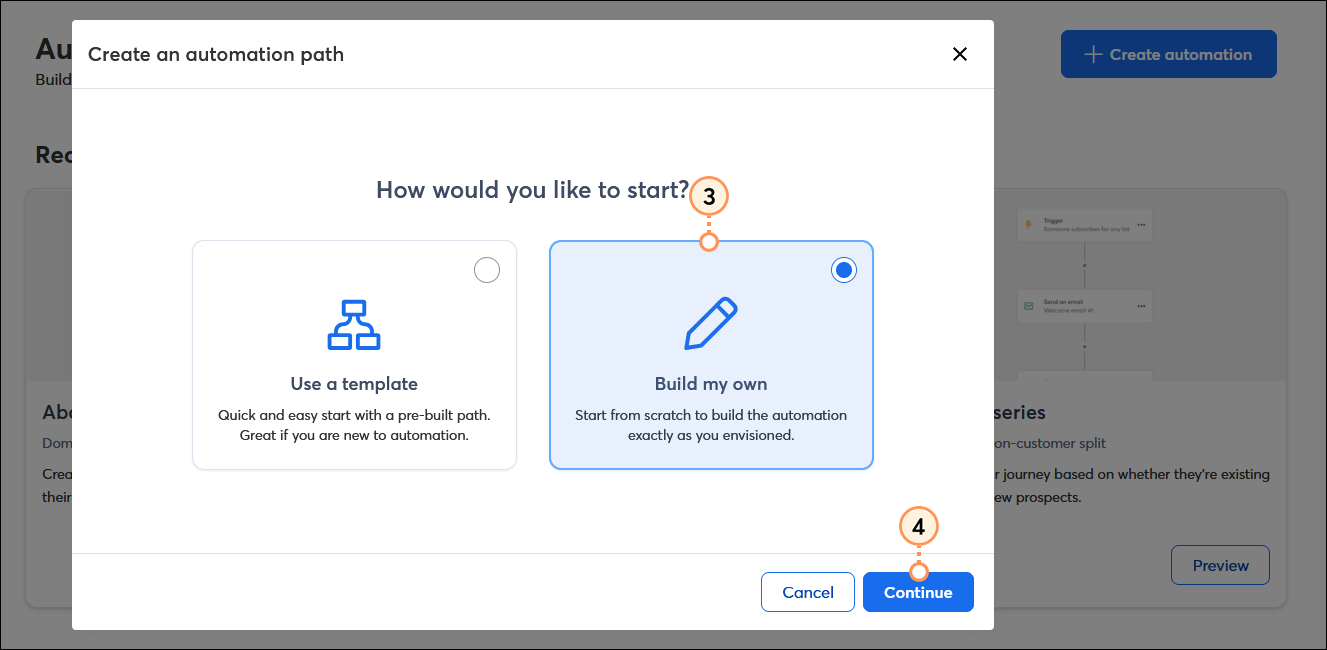Select the Build my own radio button

click(844, 270)
